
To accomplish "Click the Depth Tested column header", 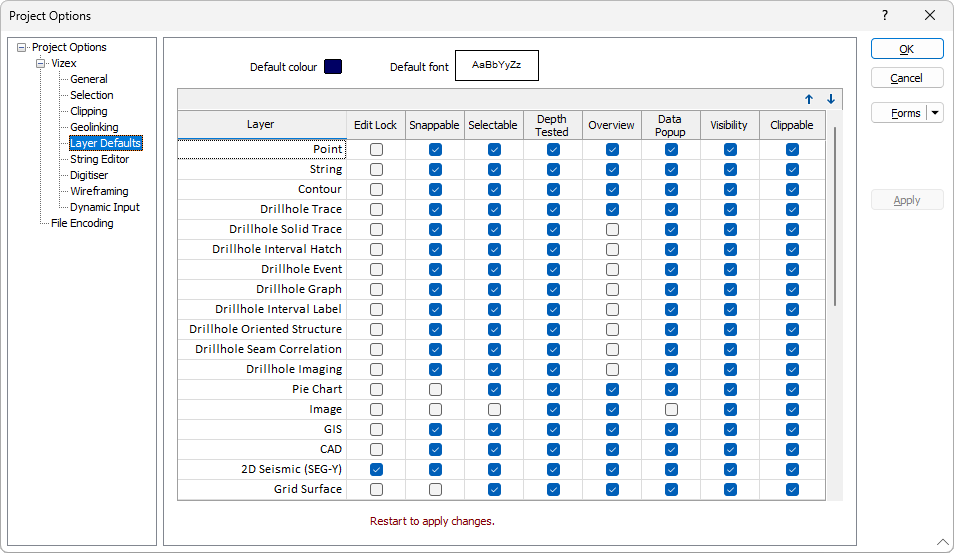I will click(552, 125).
